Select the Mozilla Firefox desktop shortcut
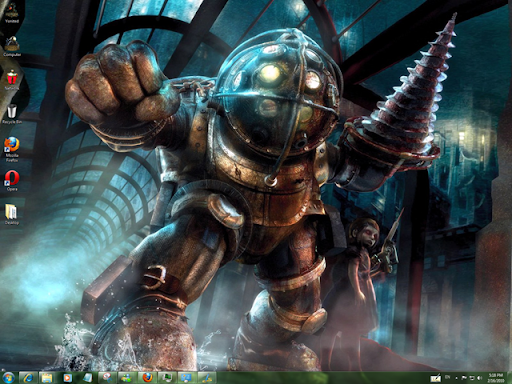 [x=12, y=149]
